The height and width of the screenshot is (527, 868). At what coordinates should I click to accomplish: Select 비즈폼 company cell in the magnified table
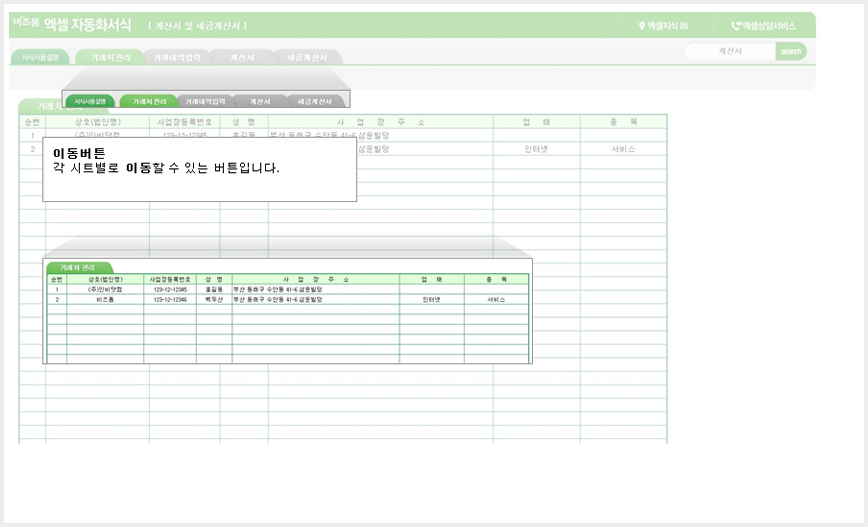(105, 299)
